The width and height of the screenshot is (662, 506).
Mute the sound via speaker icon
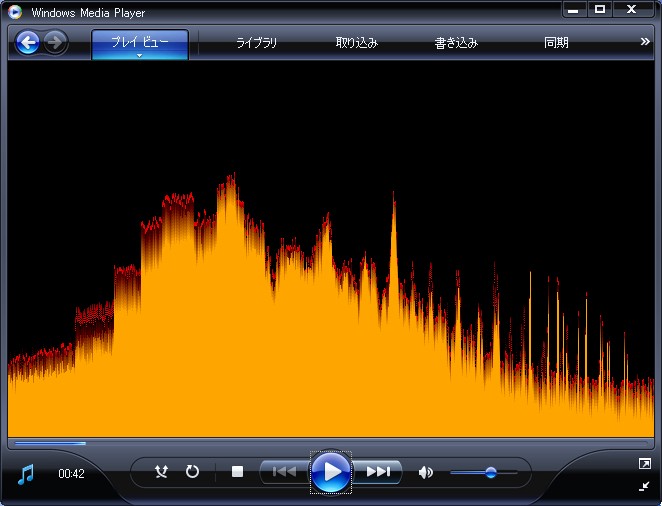[426, 472]
